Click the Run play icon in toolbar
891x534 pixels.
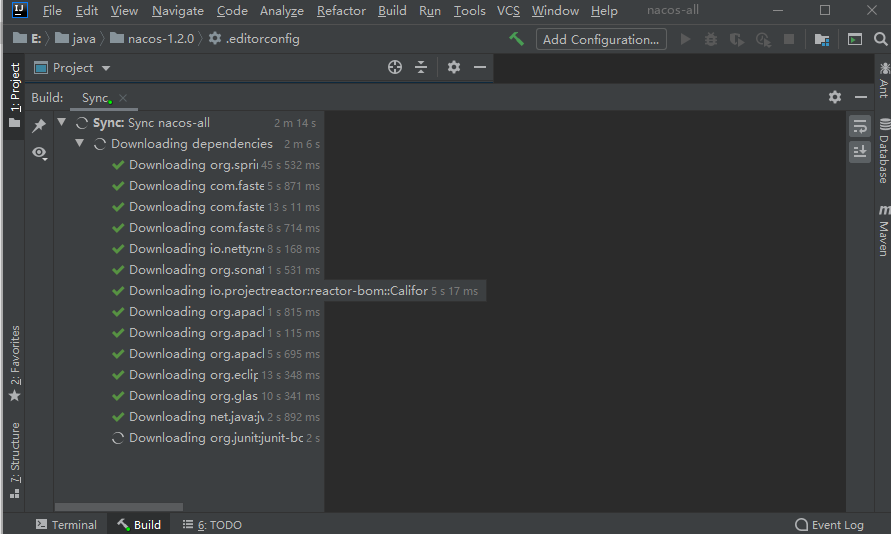point(685,39)
